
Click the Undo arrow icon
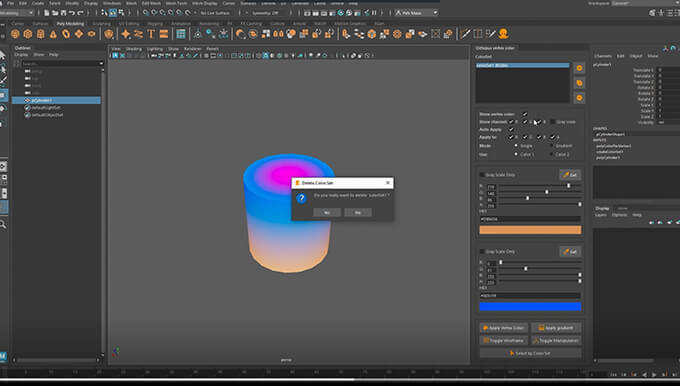(x=72, y=13)
